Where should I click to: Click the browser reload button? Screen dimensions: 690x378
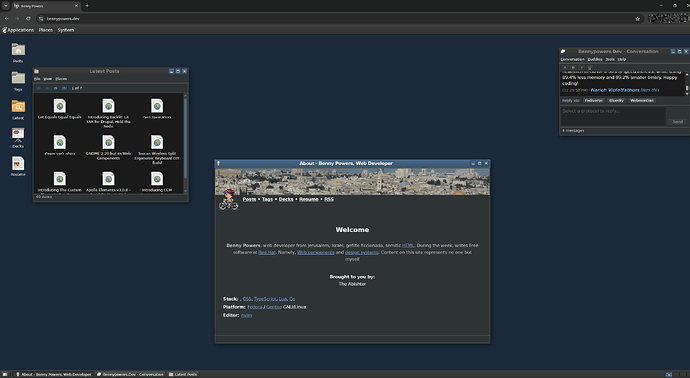(x=28, y=18)
